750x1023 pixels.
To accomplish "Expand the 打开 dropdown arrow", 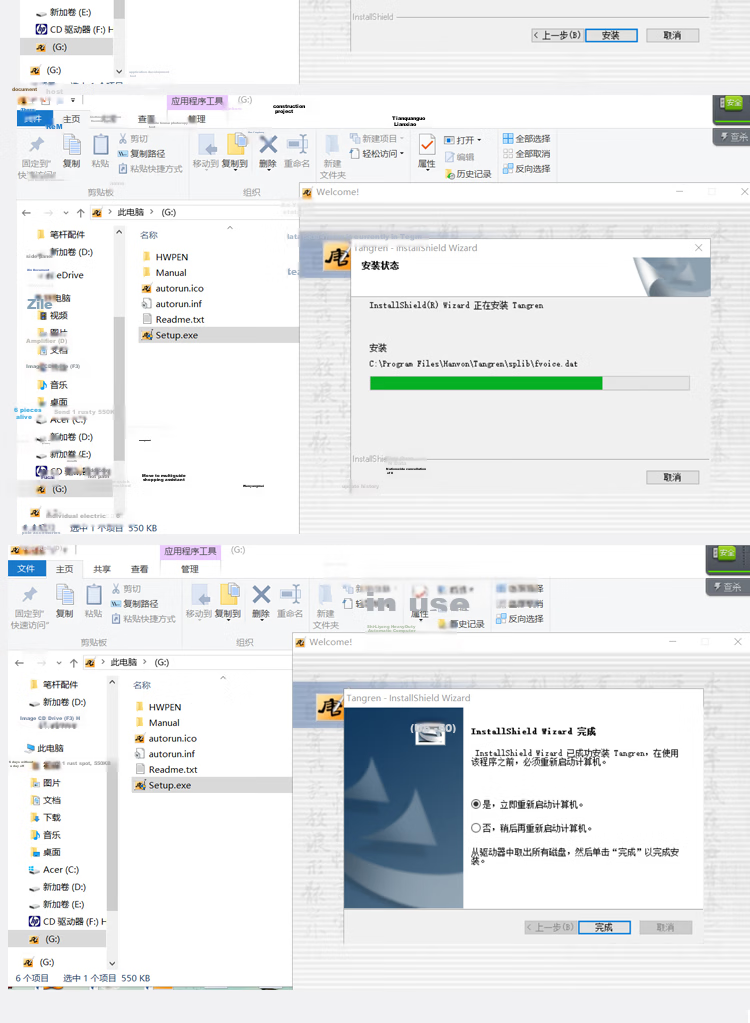I will coord(479,140).
